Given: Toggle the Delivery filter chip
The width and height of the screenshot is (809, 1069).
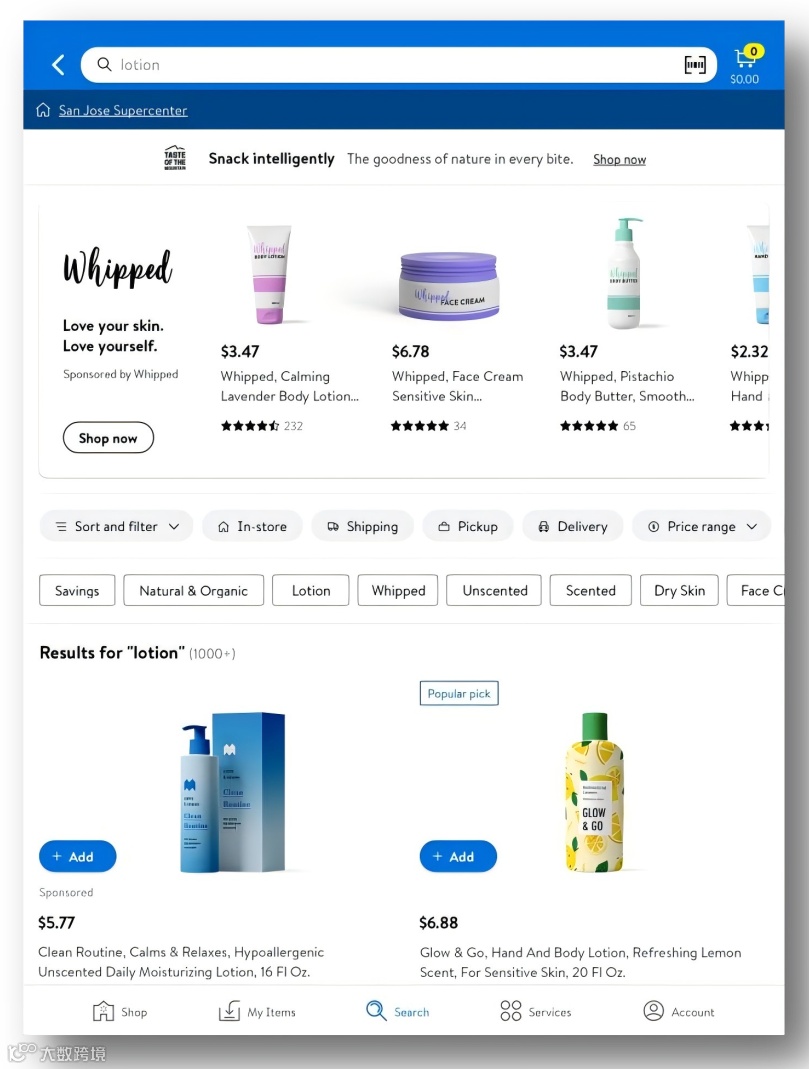Looking at the screenshot, I should (x=573, y=526).
